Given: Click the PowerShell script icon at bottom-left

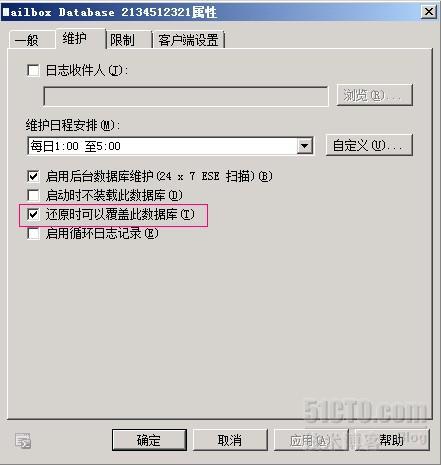Looking at the screenshot, I should click(23, 441).
